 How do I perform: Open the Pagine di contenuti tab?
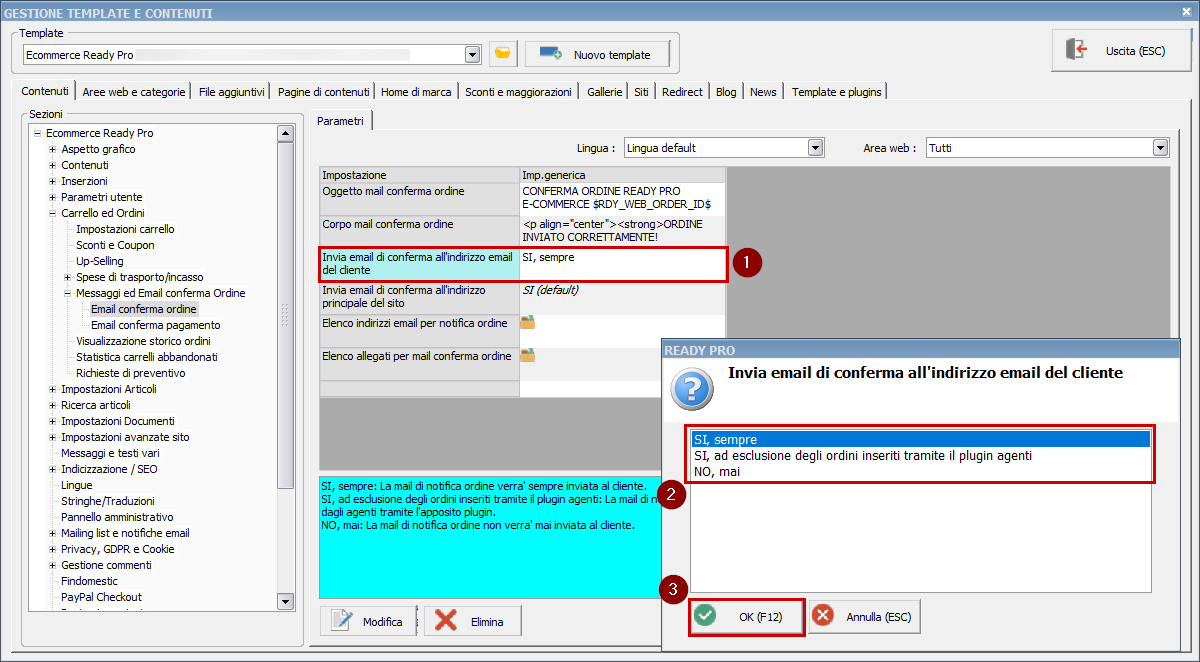pyautogui.click(x=324, y=91)
